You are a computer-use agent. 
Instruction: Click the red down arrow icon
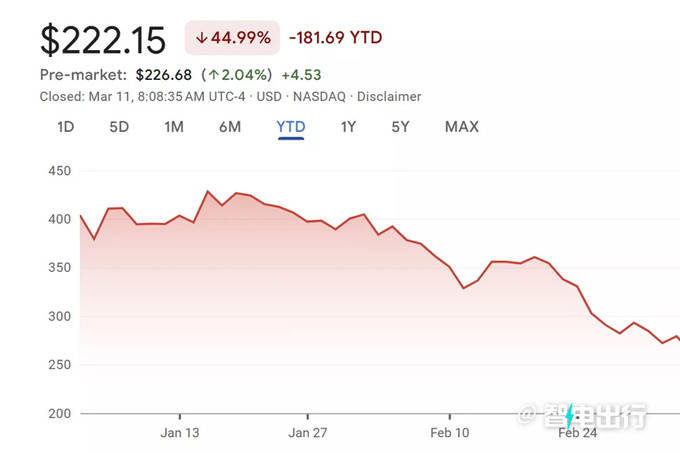point(201,38)
